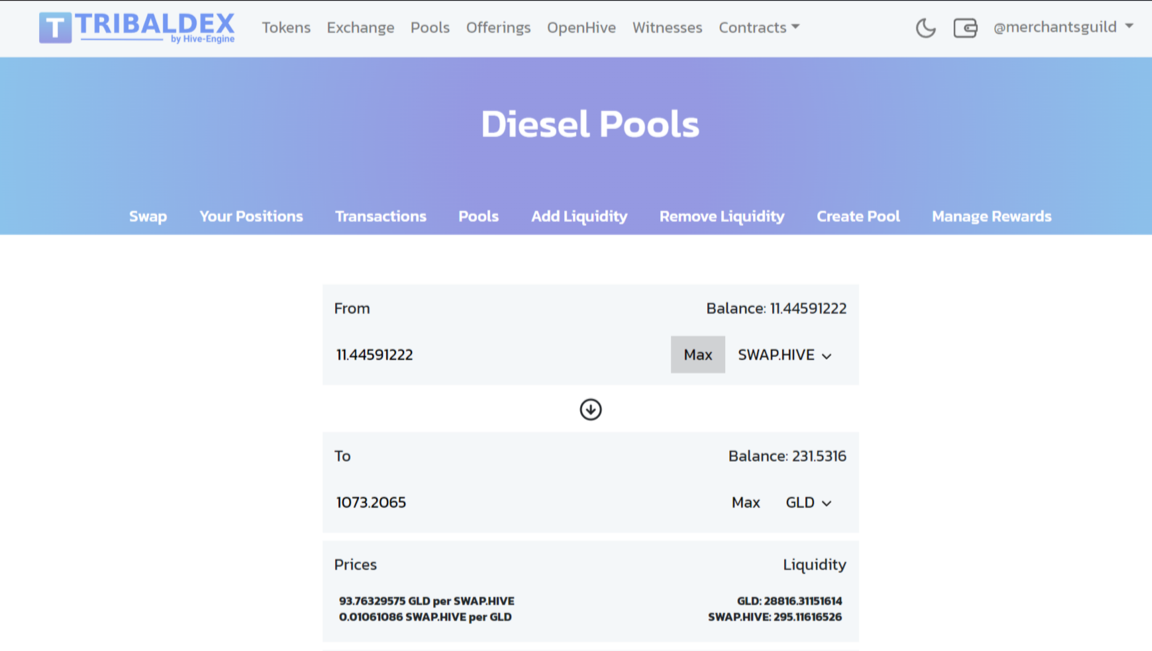This screenshot has height=651, width=1152.
Task: Open the SWAP.HIVE token selector
Action: (784, 355)
